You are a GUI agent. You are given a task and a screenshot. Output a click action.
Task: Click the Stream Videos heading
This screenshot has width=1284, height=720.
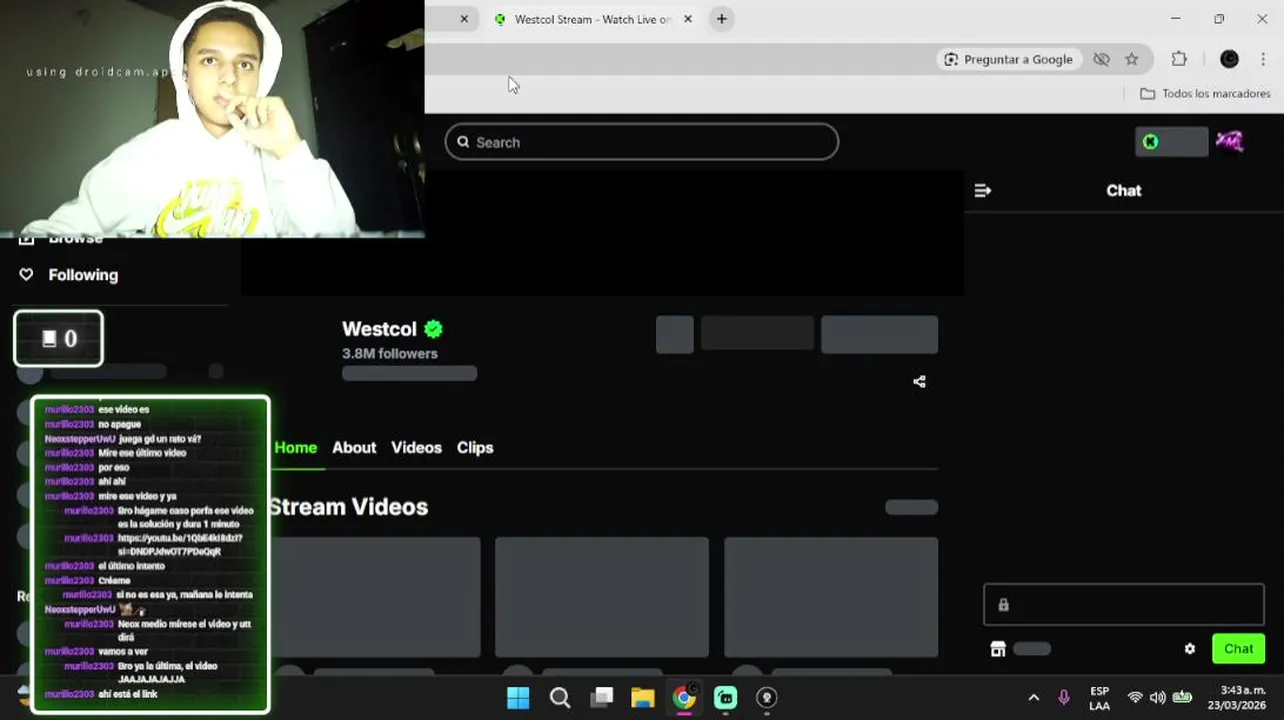tap(348, 507)
